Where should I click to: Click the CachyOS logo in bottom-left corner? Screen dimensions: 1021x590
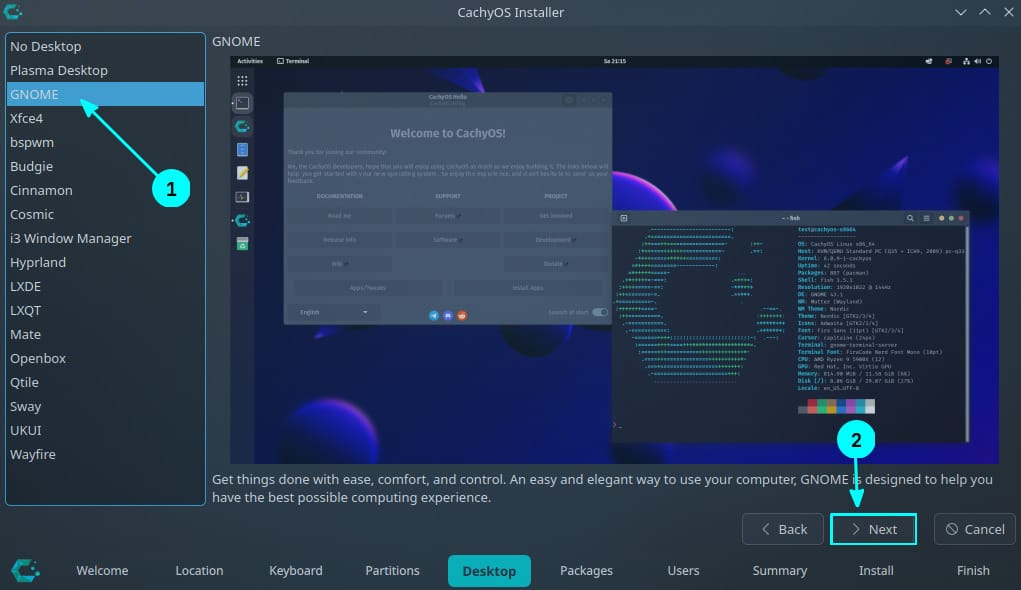click(x=26, y=570)
